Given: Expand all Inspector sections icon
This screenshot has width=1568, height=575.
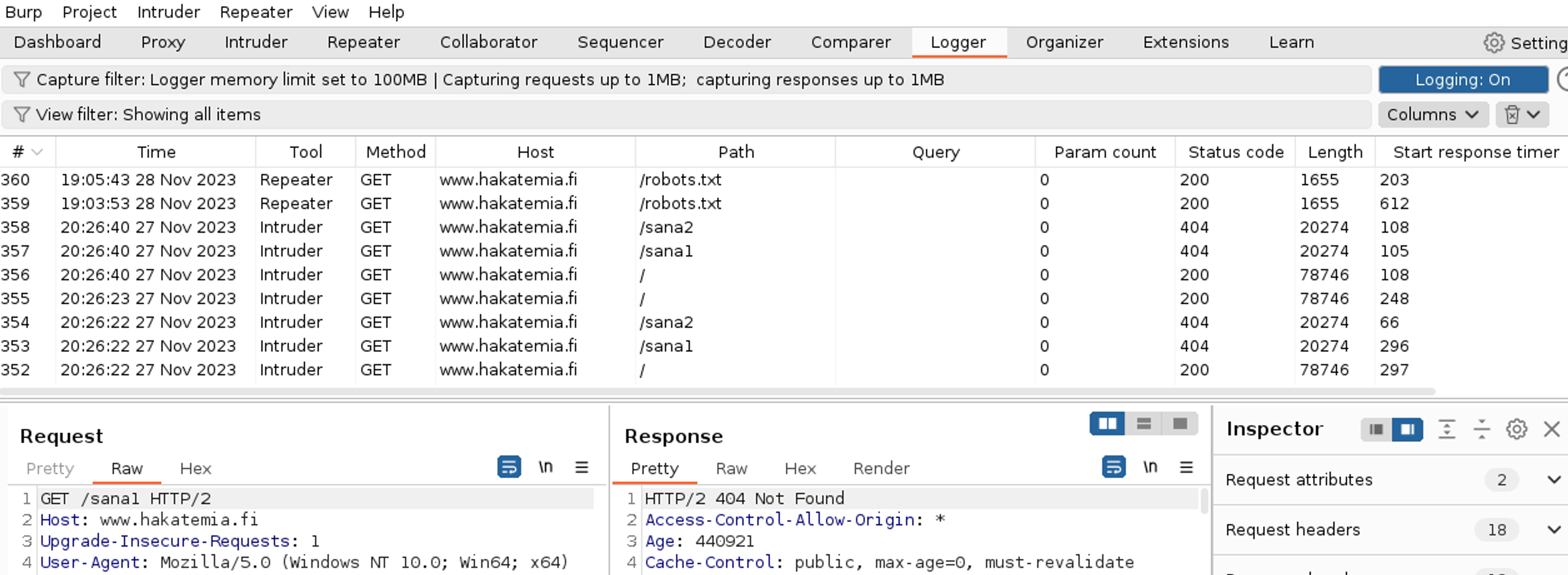Looking at the screenshot, I should pos(1447,430).
